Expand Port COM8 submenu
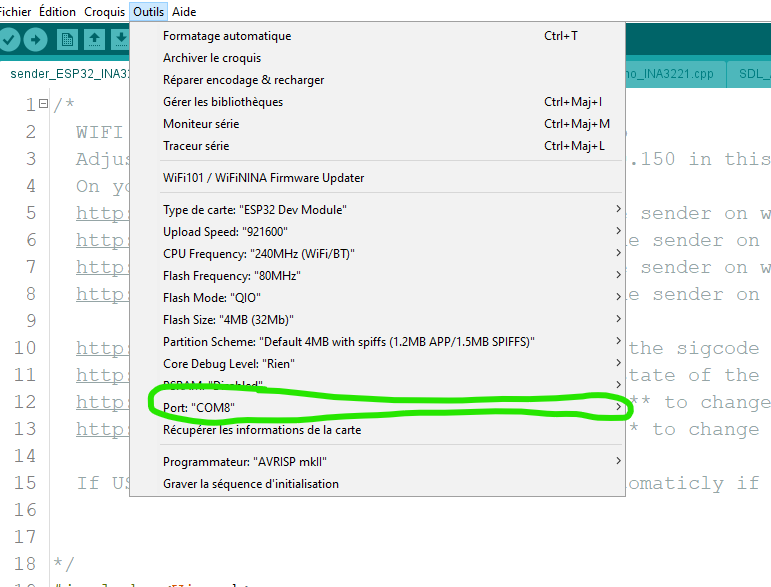This screenshot has width=771, height=587. click(x=377, y=408)
